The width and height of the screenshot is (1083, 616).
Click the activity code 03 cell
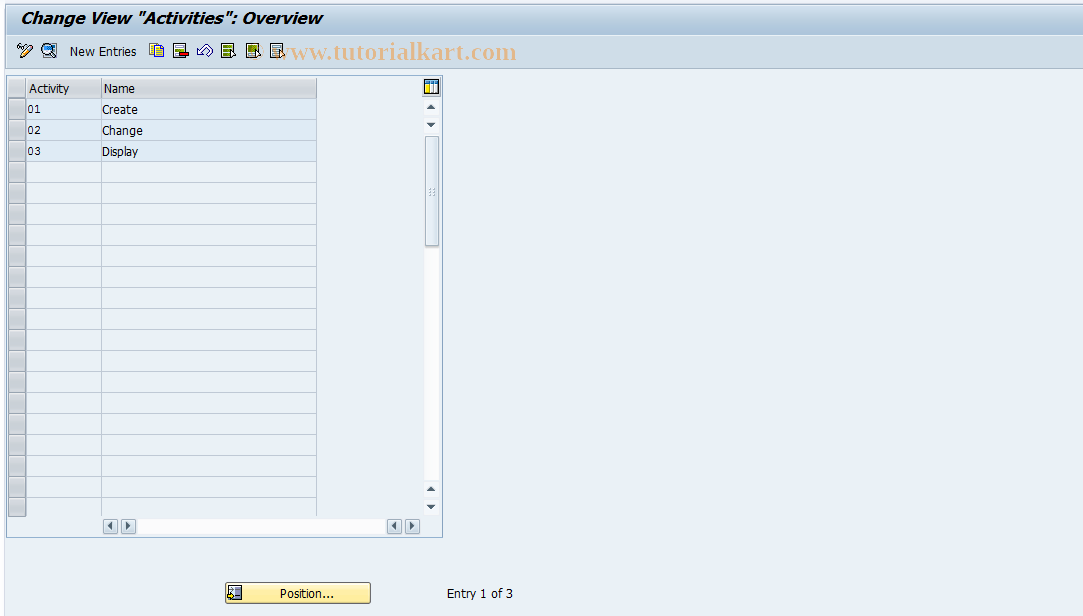coord(64,151)
